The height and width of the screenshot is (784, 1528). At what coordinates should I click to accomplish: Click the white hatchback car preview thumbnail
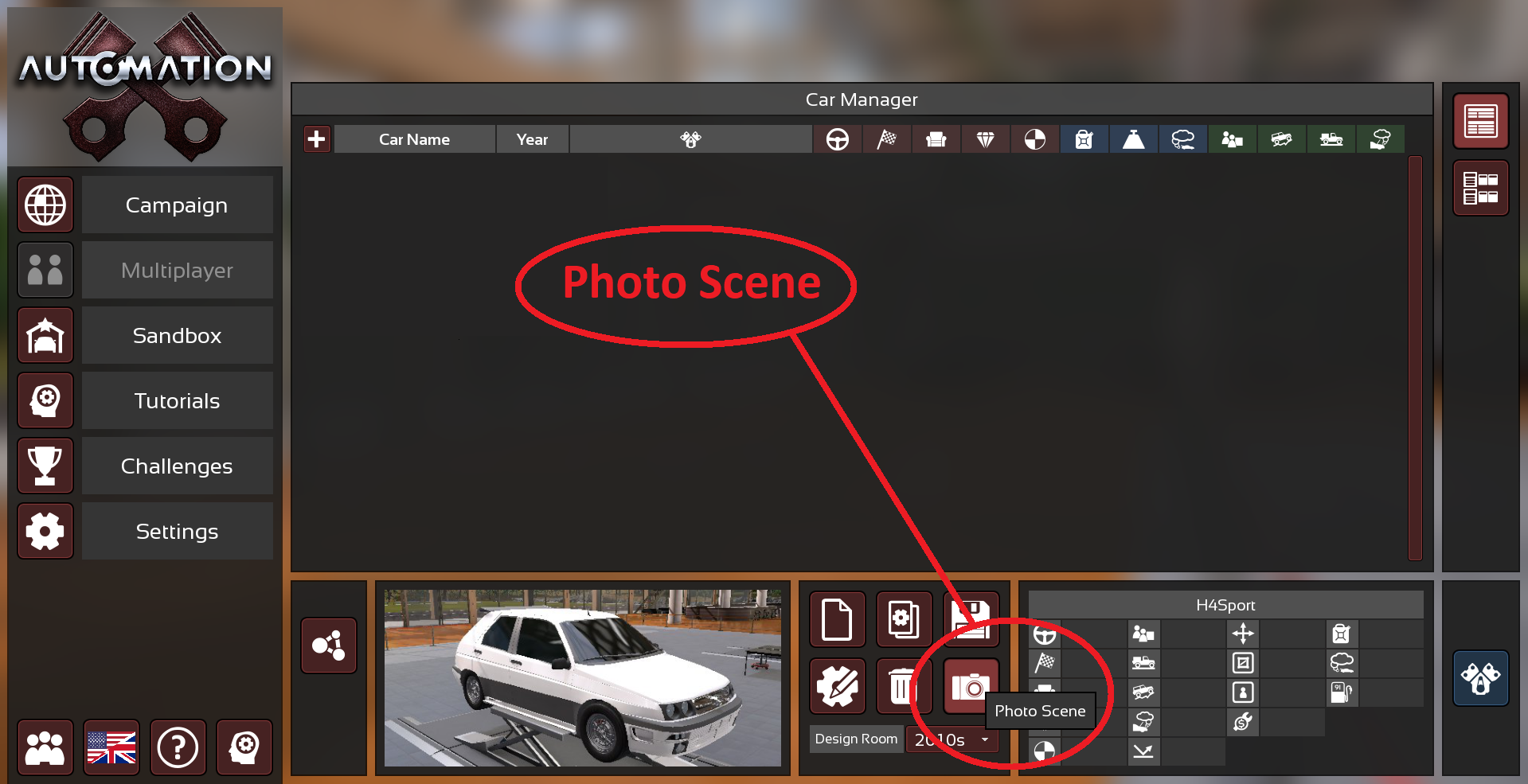(583, 678)
